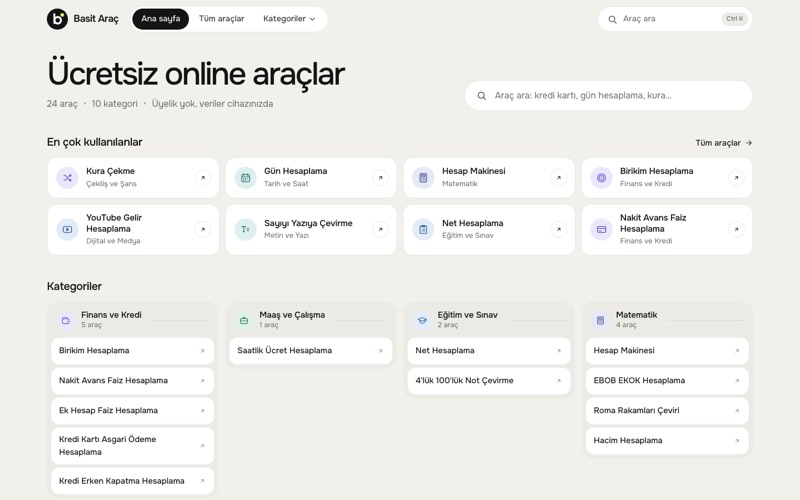Click arrow button on top Birikim Hesaplama card
Screen dimensions: 800x500
click(x=736, y=178)
